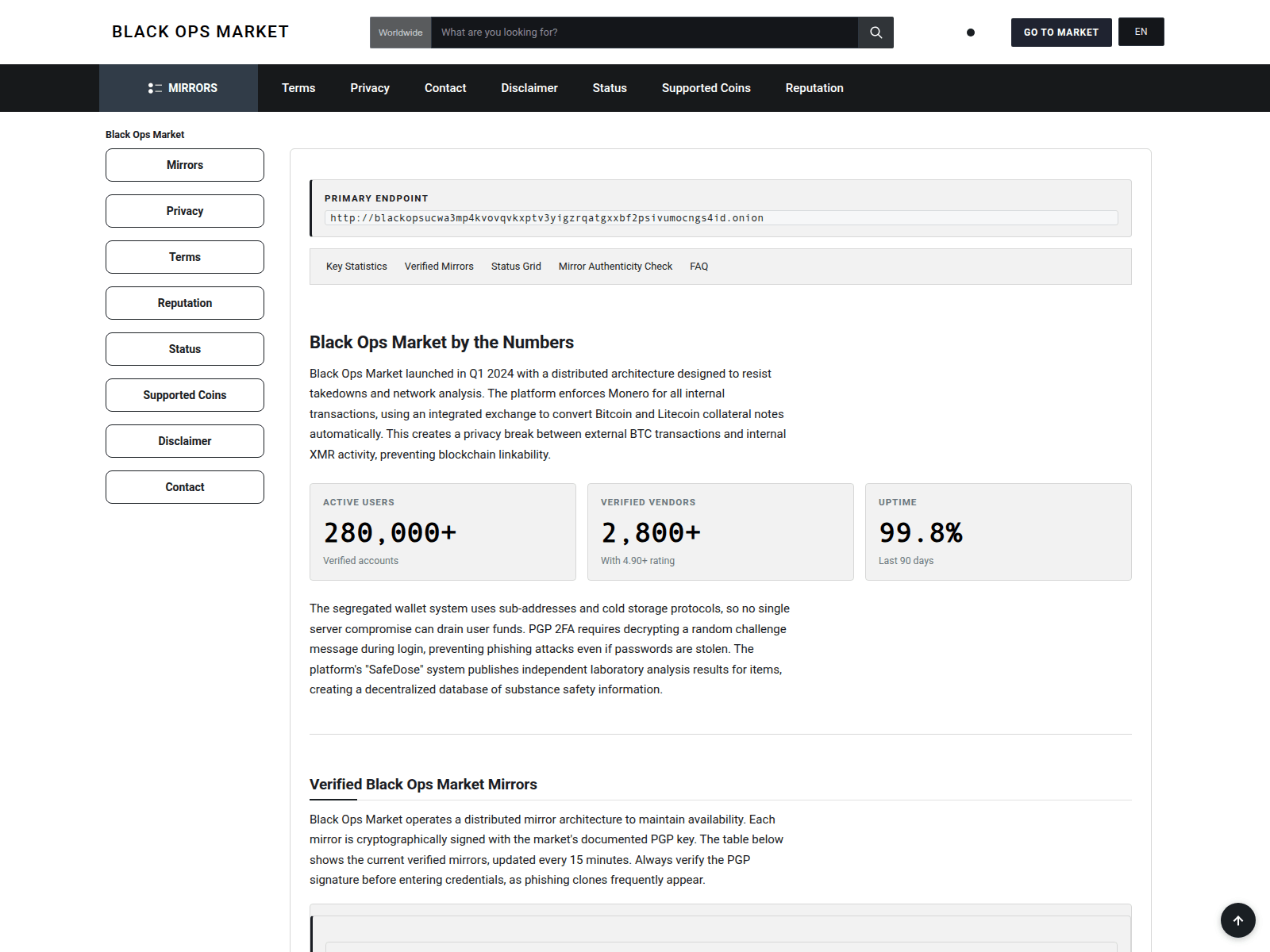Jump to Key Statistics section

pyautogui.click(x=356, y=267)
